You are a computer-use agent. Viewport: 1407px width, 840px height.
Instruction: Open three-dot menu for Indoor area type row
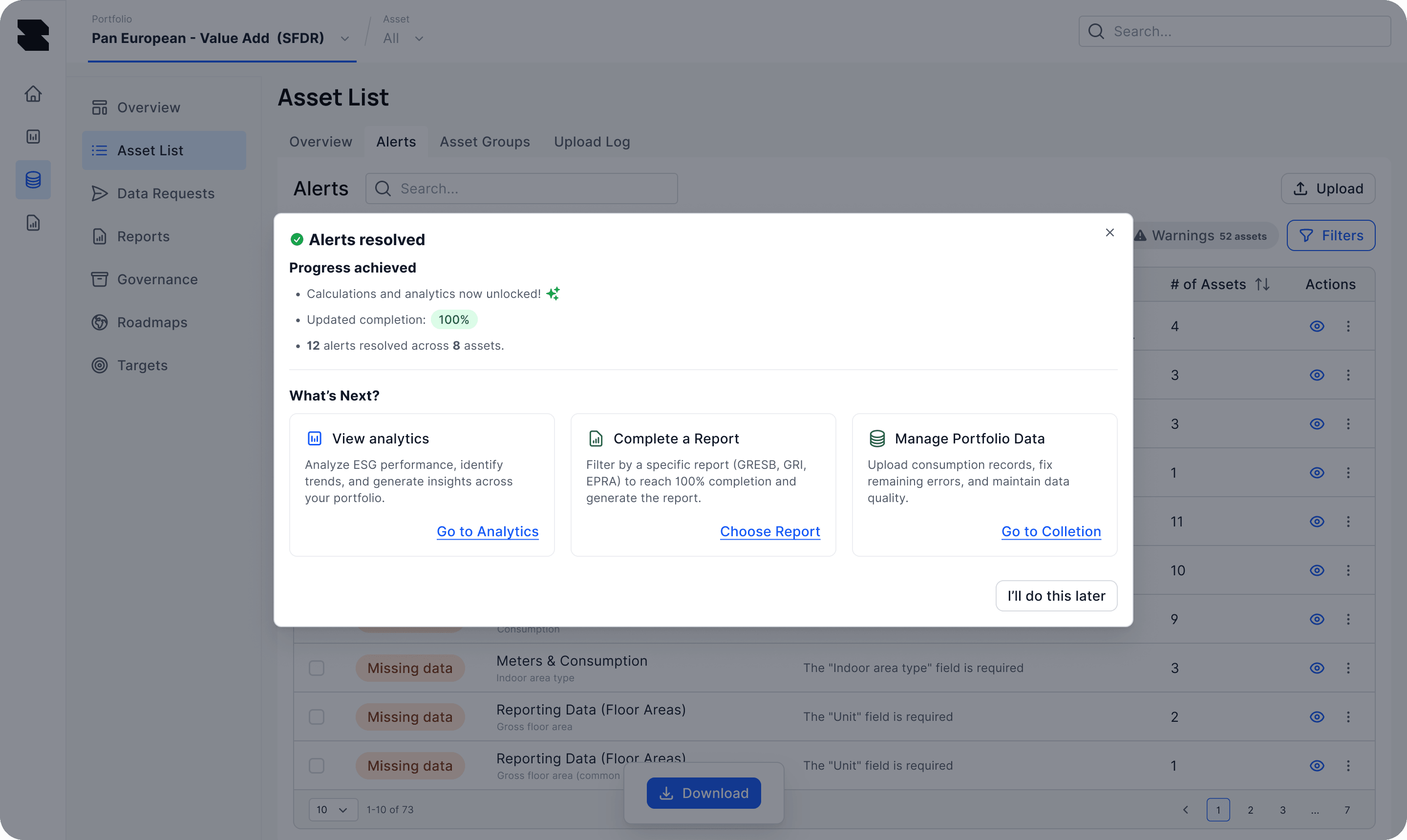click(x=1348, y=668)
